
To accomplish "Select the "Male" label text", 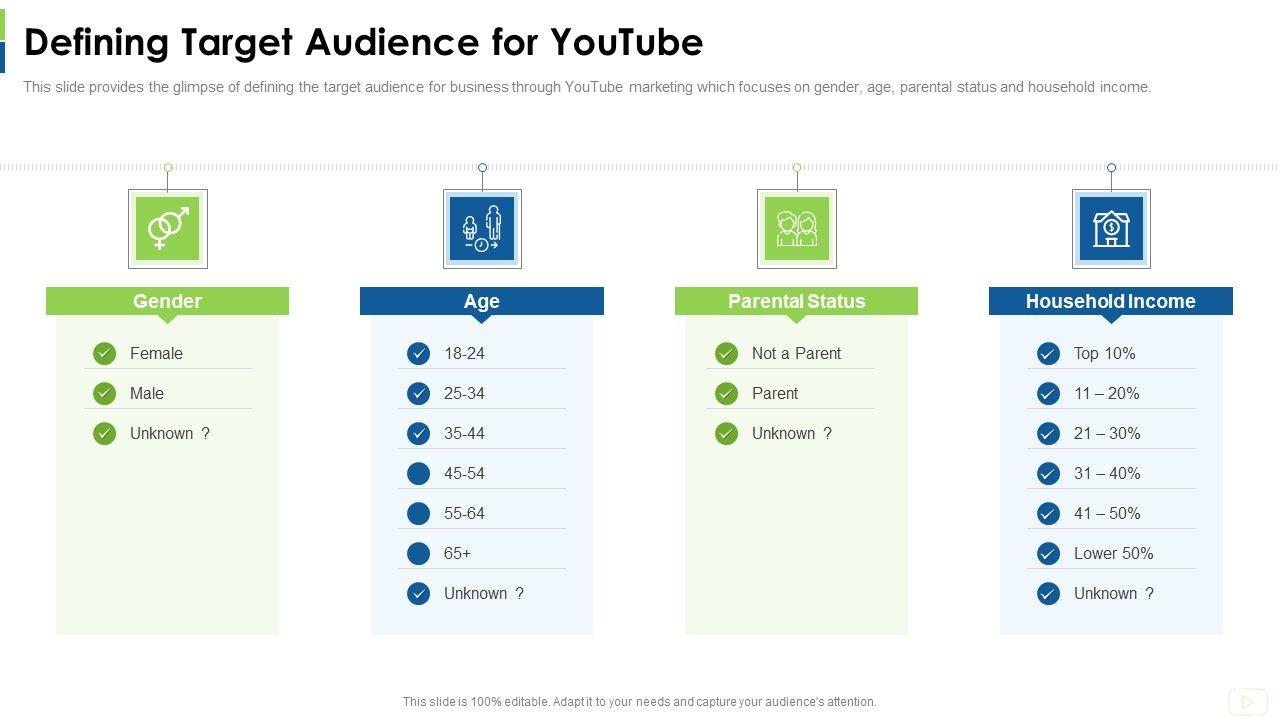I will pyautogui.click(x=147, y=393).
